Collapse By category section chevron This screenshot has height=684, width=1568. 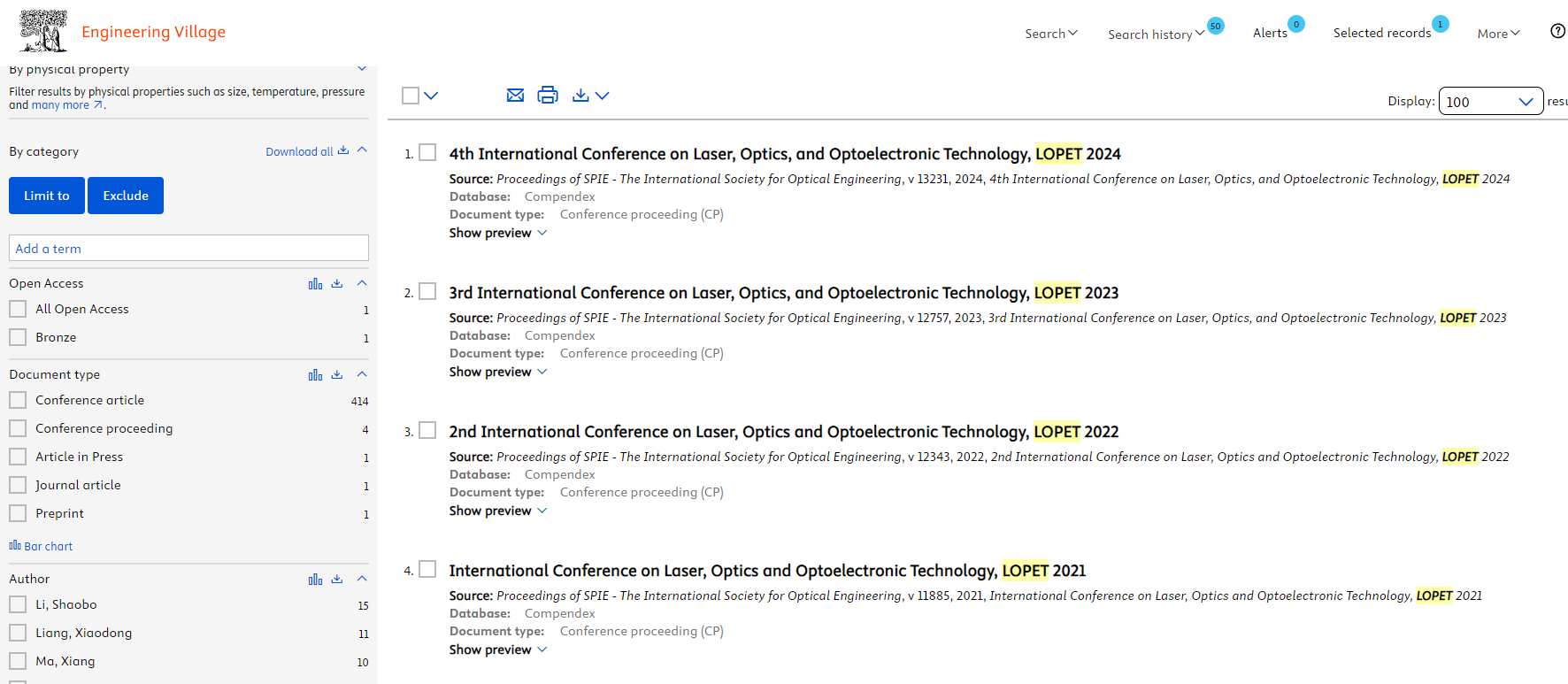(362, 150)
